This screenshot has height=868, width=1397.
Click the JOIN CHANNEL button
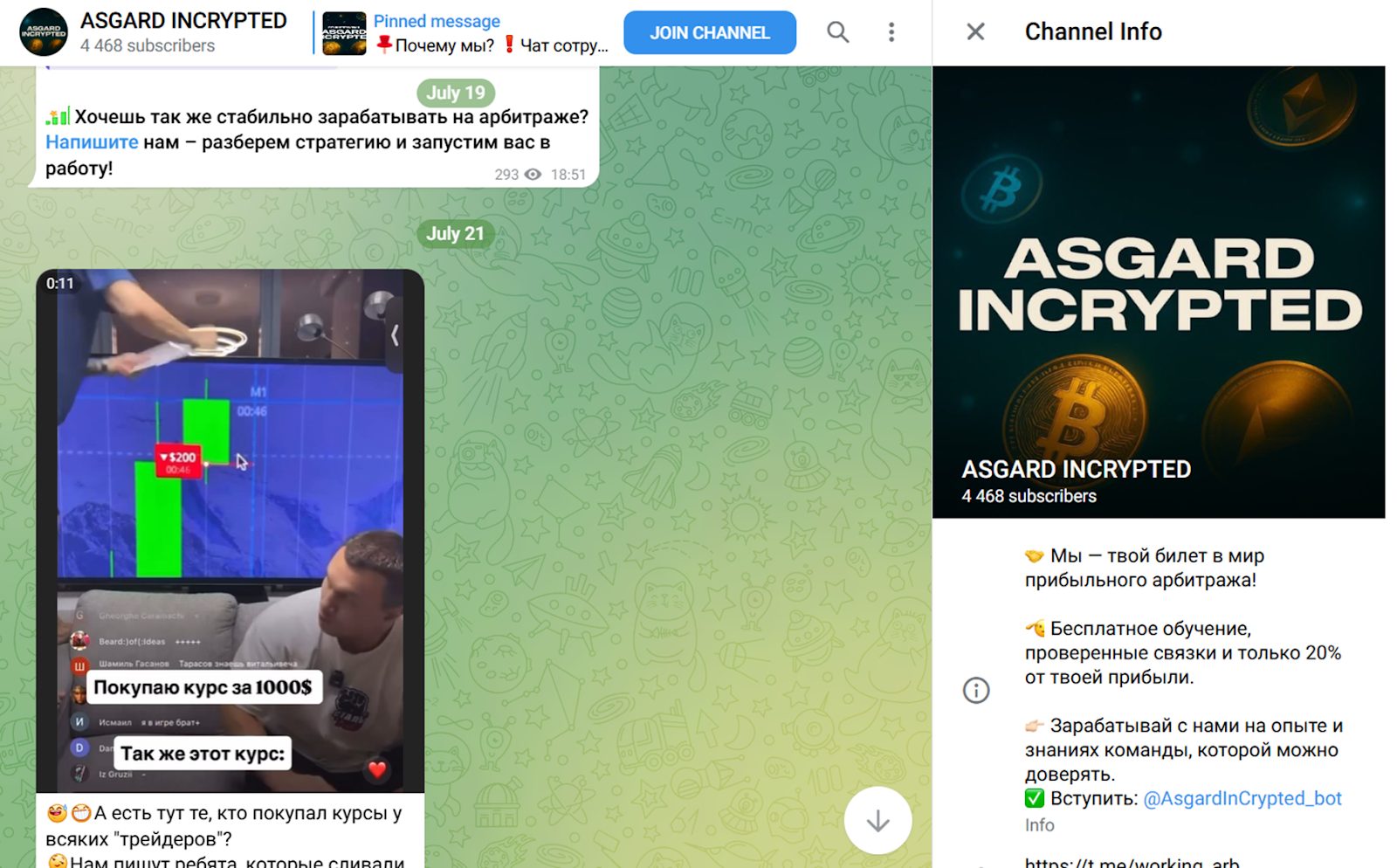tap(709, 33)
